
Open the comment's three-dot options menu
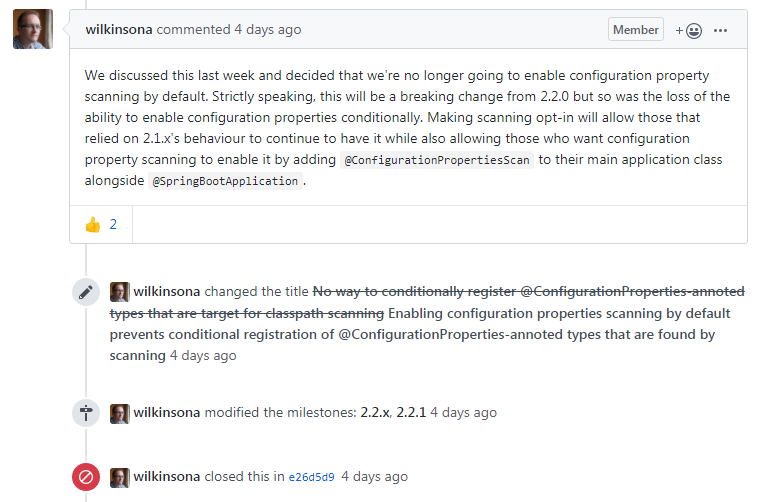721,30
